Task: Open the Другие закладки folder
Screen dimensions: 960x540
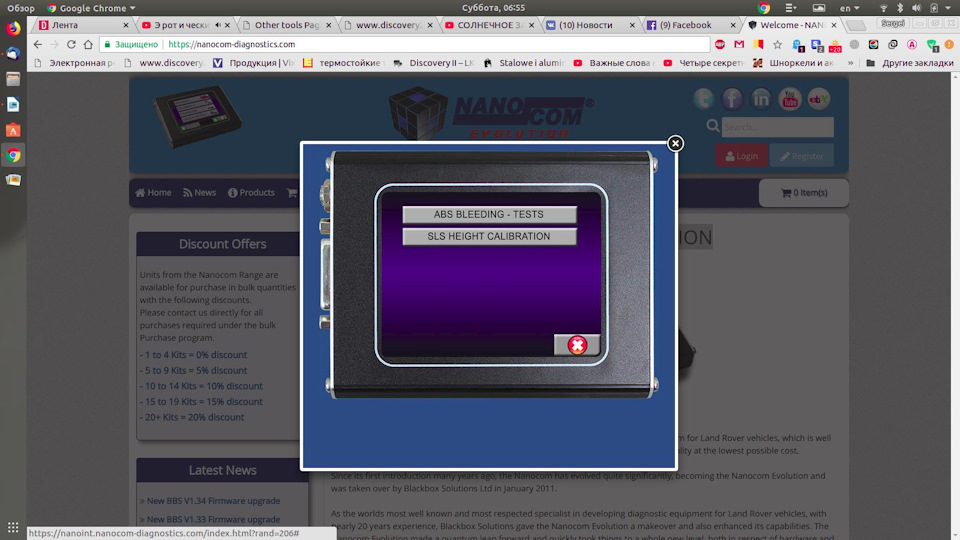Action: tap(910, 63)
